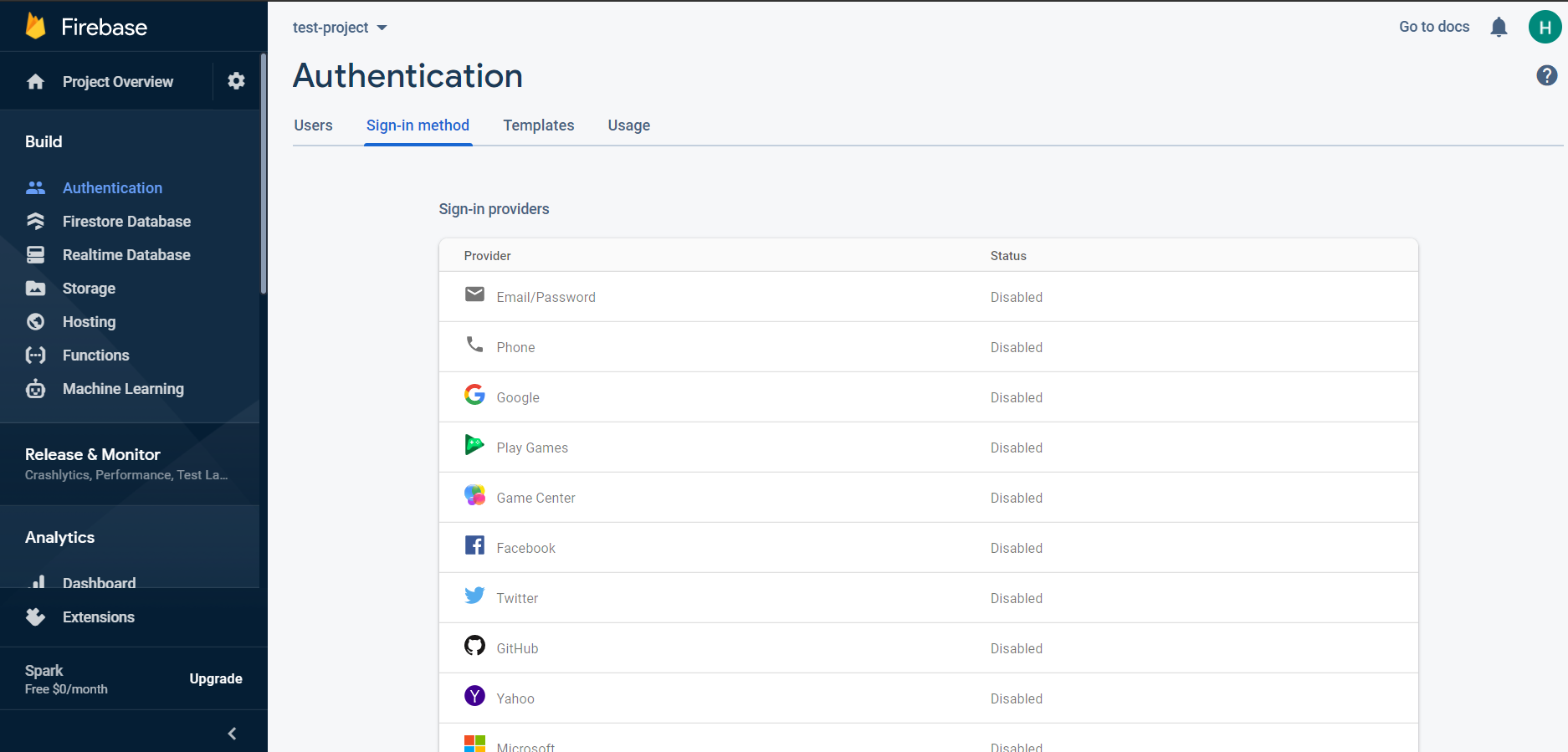
Task: Open notifications bell icon
Action: point(1499,28)
